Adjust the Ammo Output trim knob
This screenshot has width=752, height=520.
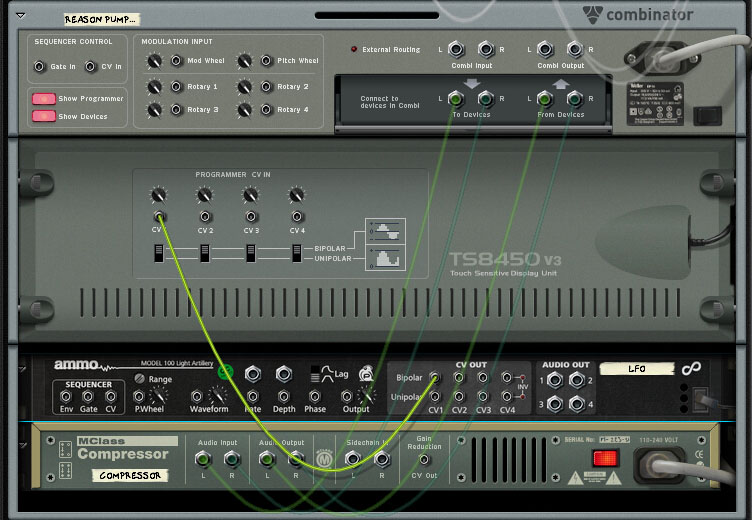[367, 396]
